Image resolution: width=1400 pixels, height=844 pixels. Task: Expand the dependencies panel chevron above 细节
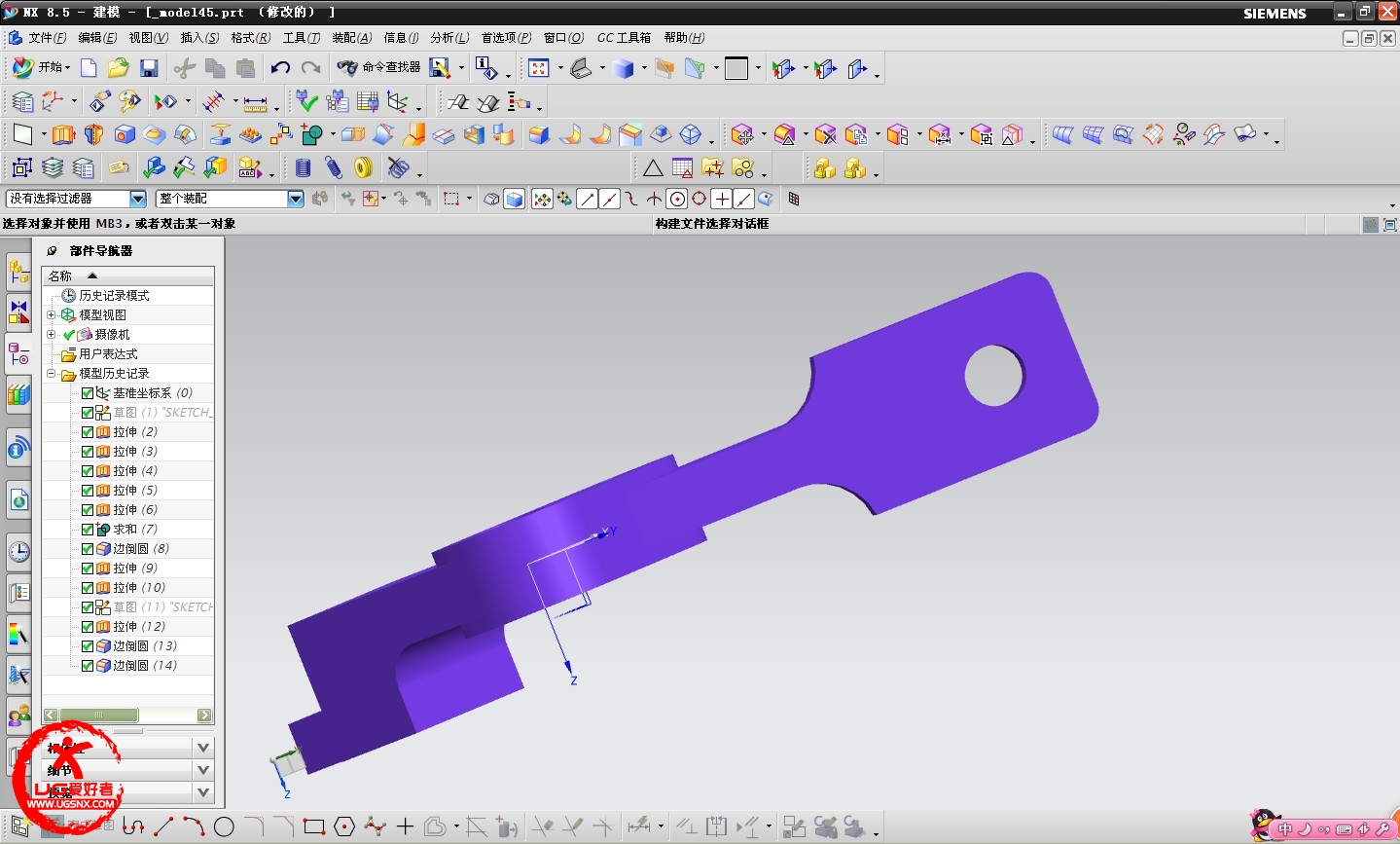(x=203, y=747)
